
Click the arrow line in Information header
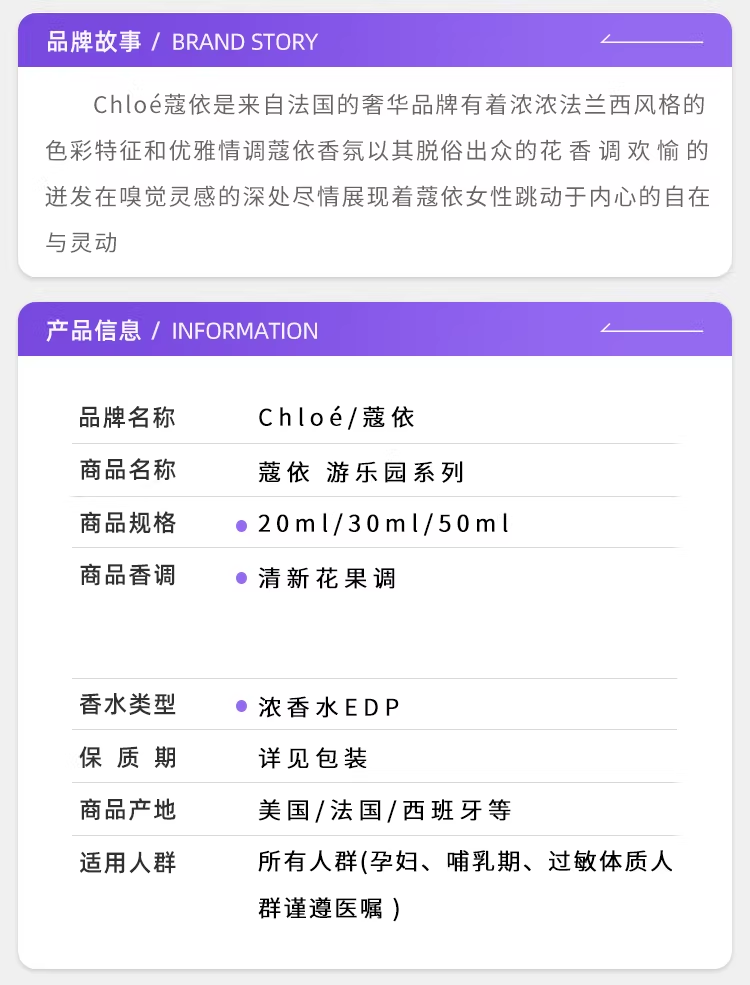point(651,330)
